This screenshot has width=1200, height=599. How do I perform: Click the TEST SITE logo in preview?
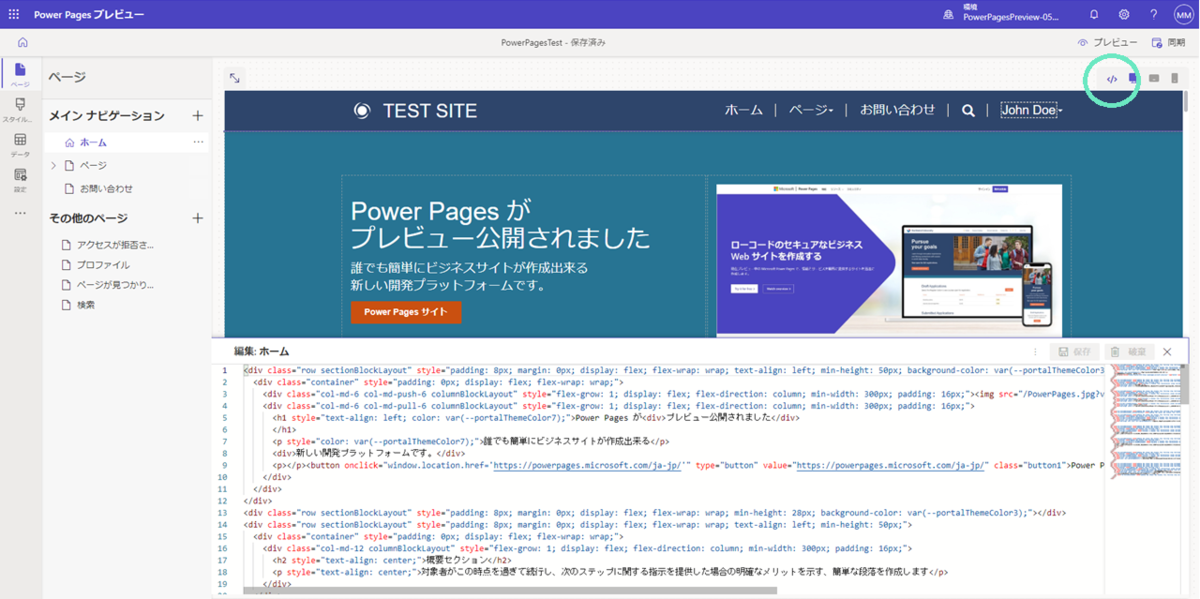(x=415, y=111)
